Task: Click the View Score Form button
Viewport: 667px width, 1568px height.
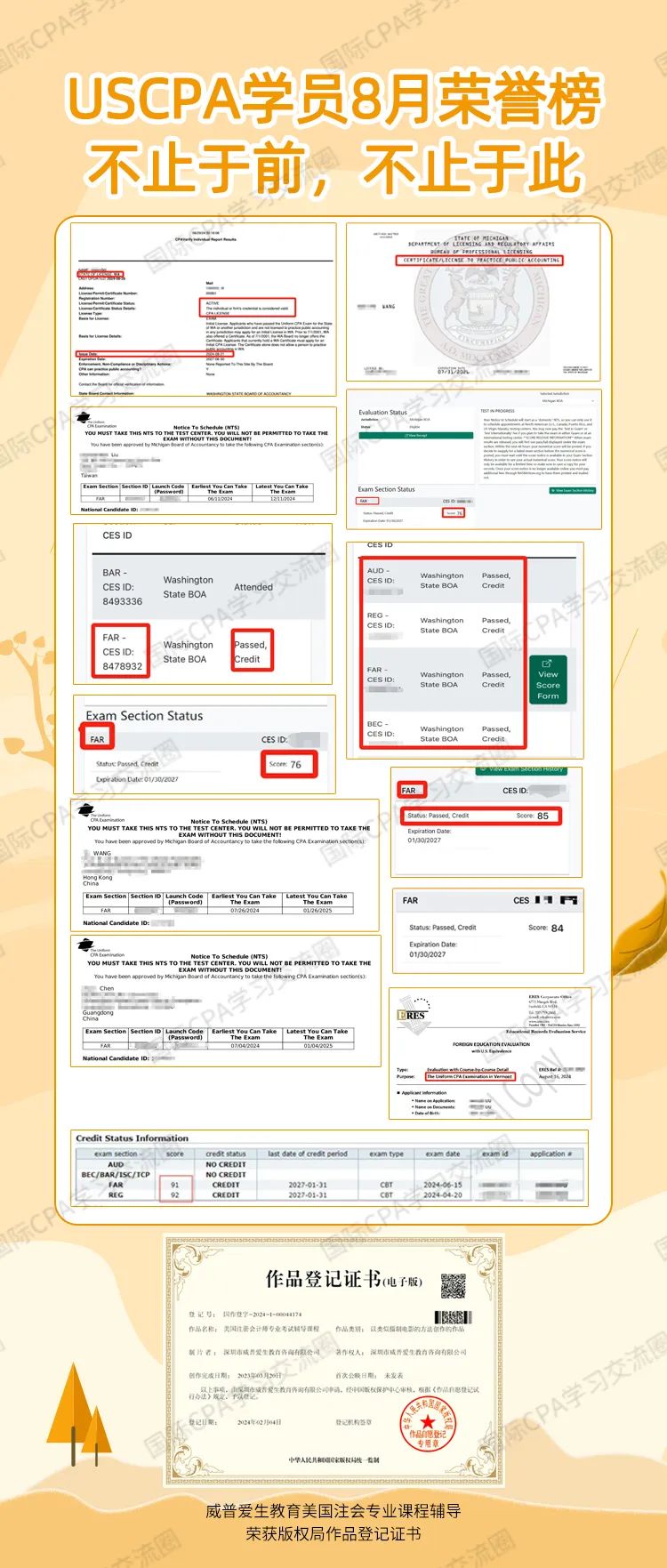Action: point(548,680)
